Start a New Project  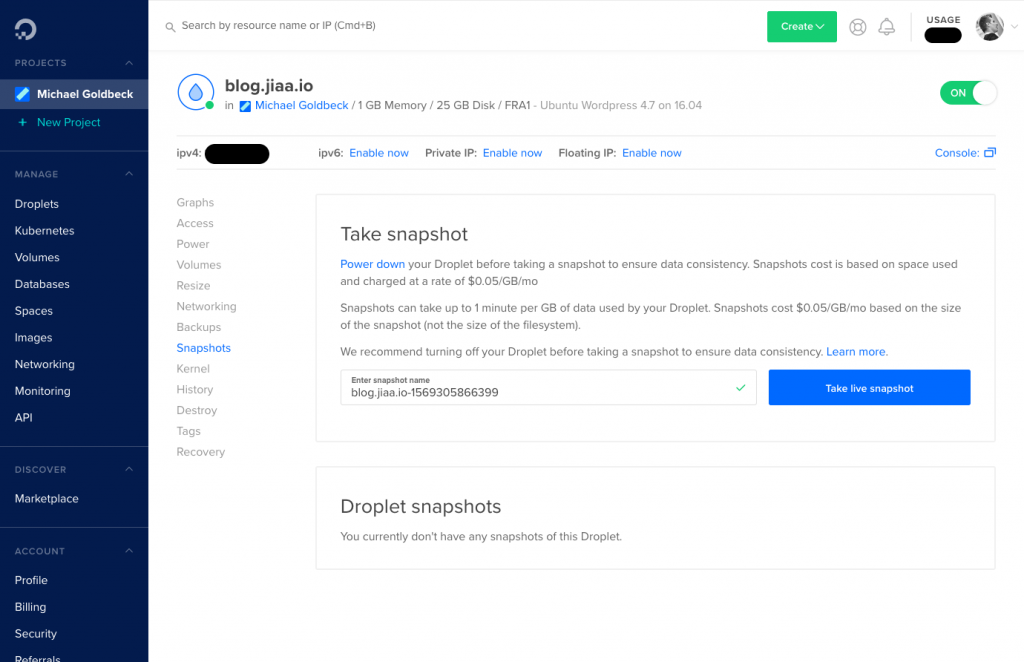pos(69,122)
